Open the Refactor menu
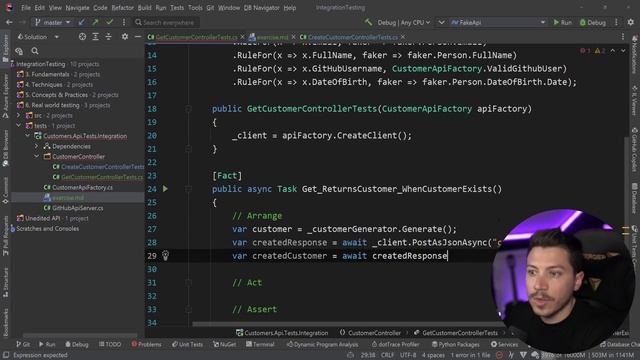The height and width of the screenshot is (360, 640). point(122,8)
